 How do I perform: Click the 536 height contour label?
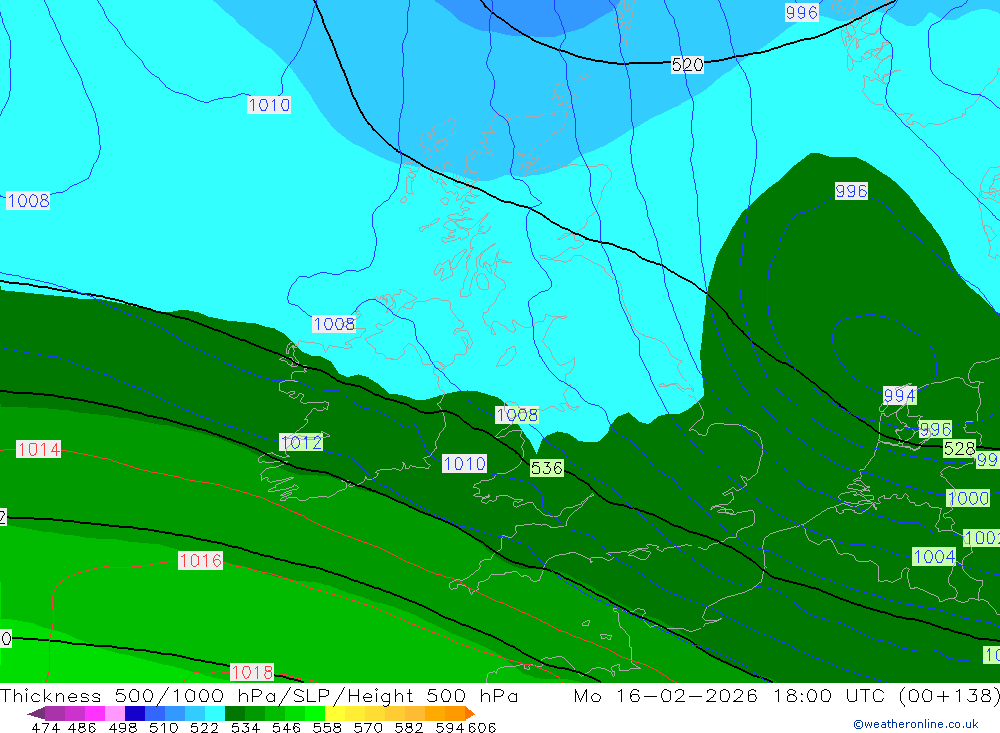pos(547,468)
